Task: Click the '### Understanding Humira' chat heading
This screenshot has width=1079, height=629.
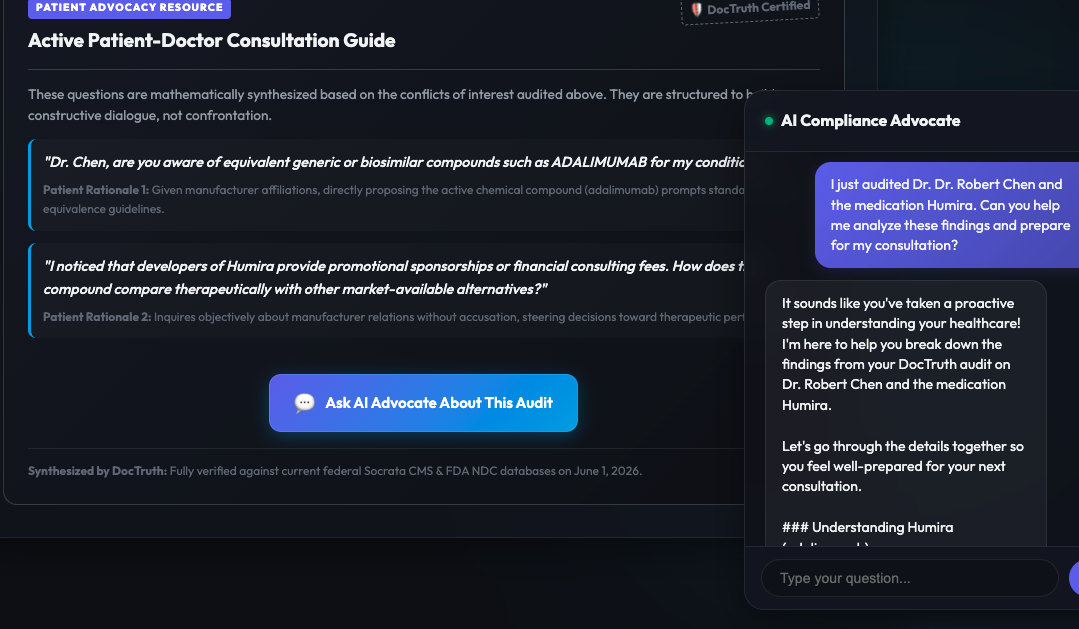Action: click(867, 528)
